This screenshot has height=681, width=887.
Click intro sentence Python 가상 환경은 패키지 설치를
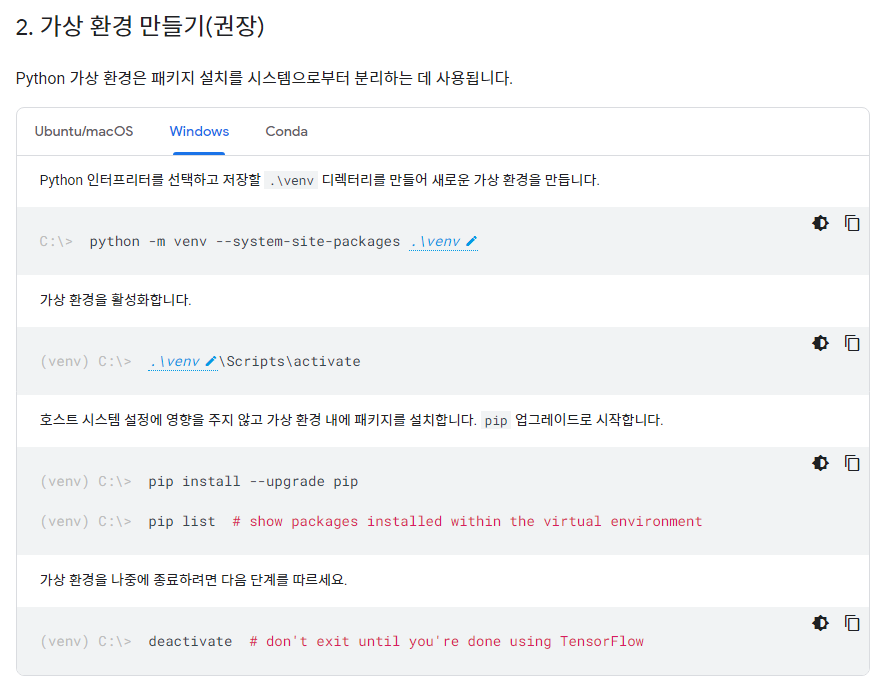click(264, 78)
